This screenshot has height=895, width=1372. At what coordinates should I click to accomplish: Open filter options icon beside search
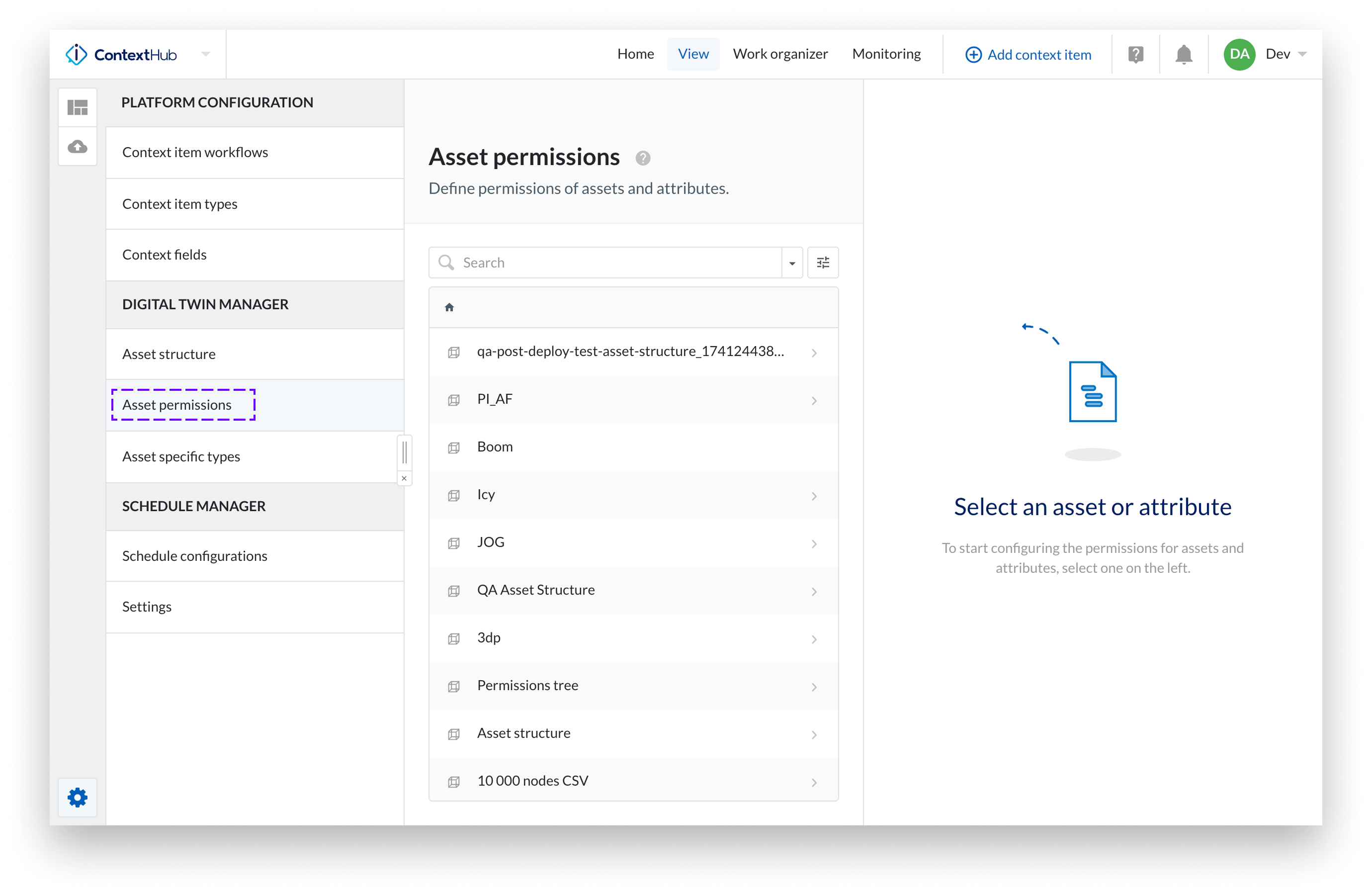tap(823, 263)
